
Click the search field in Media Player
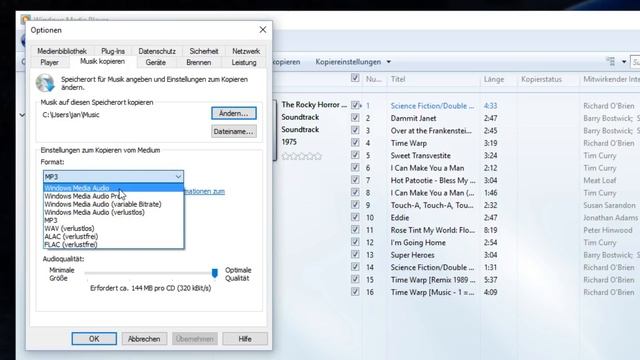click(635, 62)
